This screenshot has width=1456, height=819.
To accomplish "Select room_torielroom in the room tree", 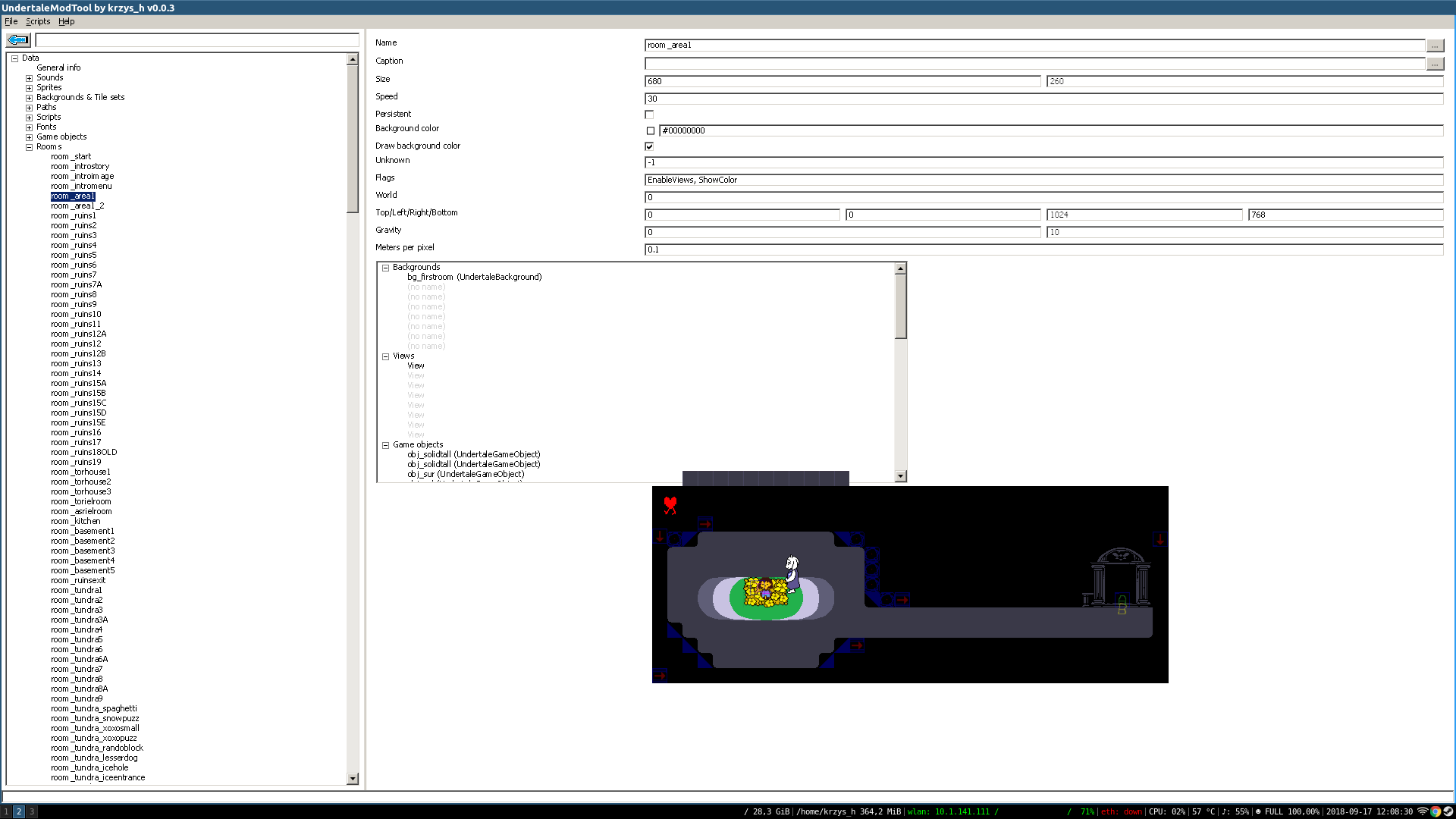I will coord(80,501).
